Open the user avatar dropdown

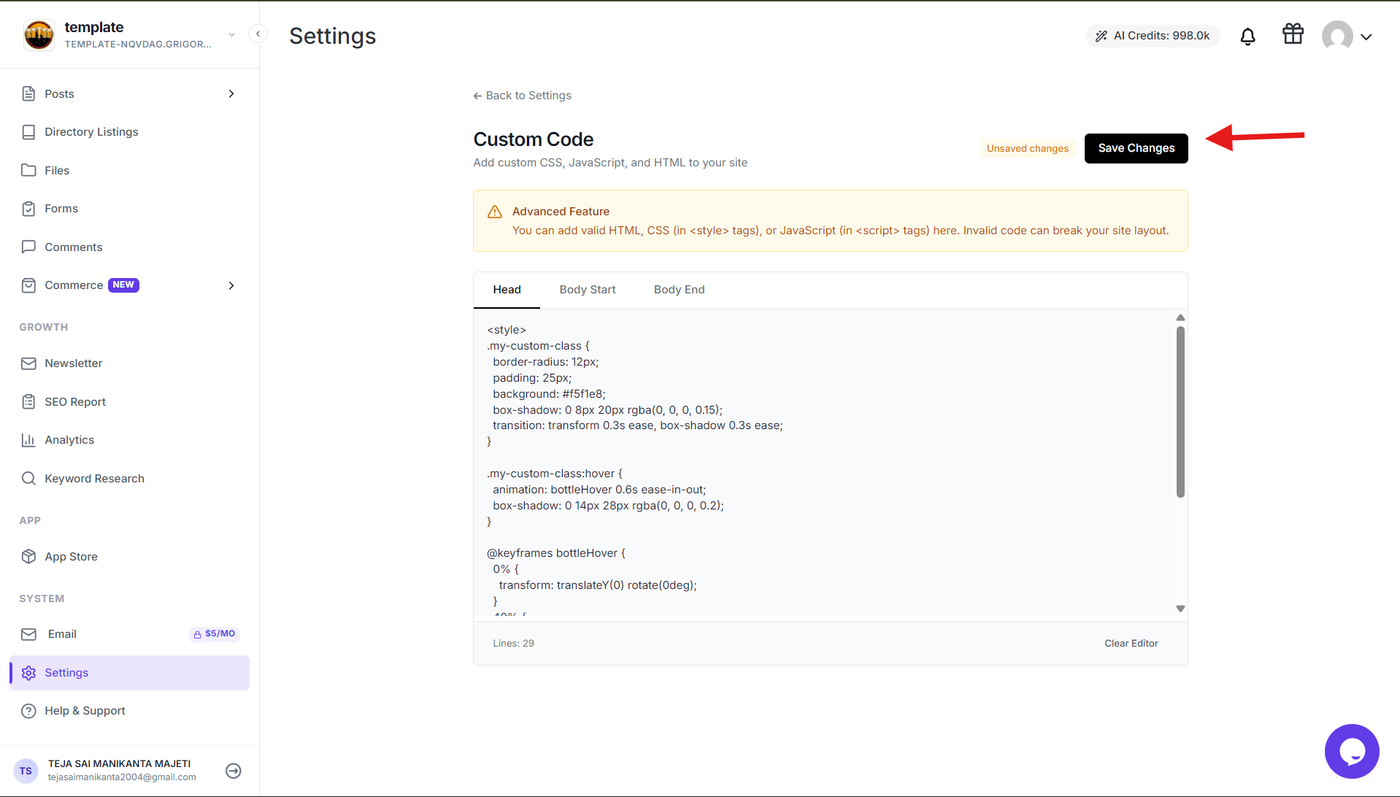click(1347, 37)
